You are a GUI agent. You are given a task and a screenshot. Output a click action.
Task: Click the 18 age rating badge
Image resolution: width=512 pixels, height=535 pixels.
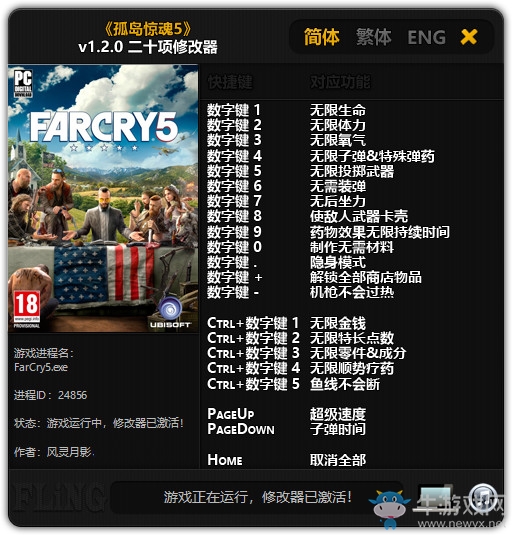(27, 308)
